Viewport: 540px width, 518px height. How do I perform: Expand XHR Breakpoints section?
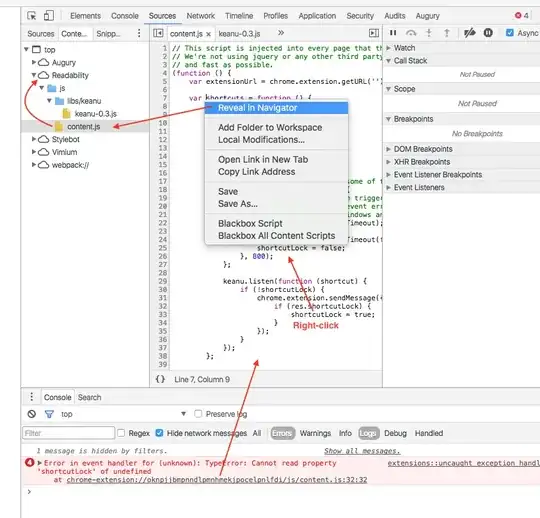[x=388, y=162]
